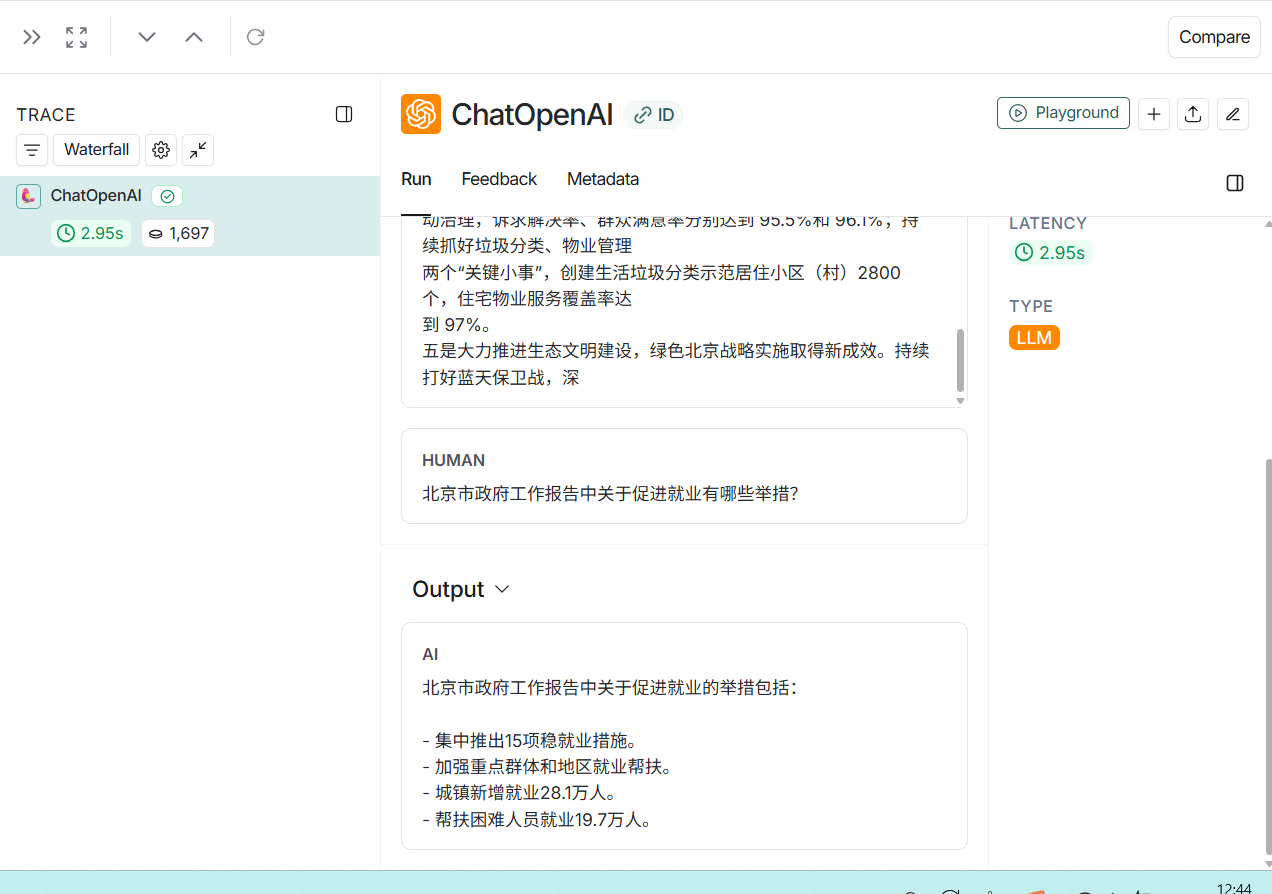This screenshot has width=1272, height=894.
Task: Switch to Waterfall view
Action: click(x=97, y=150)
